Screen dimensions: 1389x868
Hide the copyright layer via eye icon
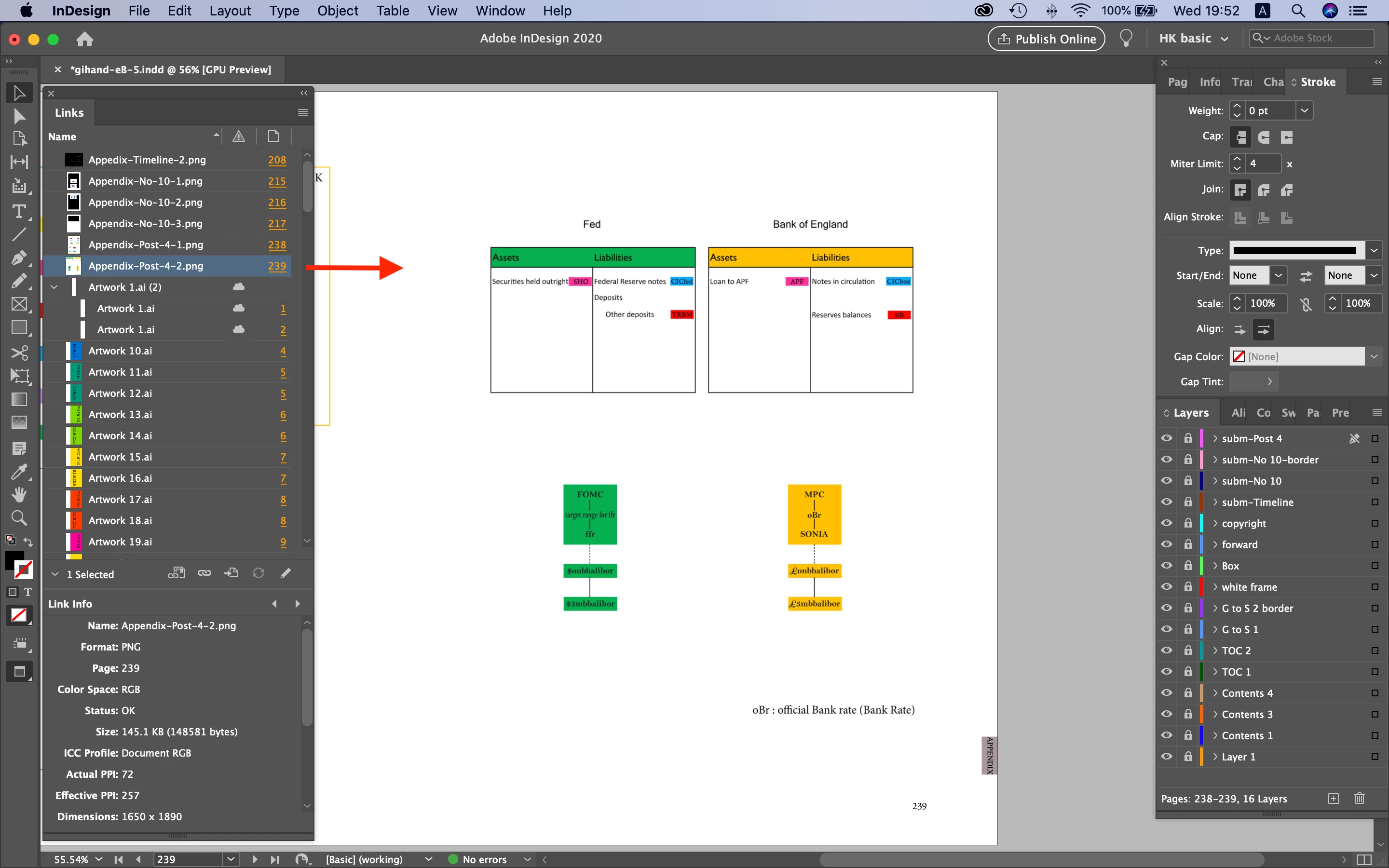tap(1166, 523)
